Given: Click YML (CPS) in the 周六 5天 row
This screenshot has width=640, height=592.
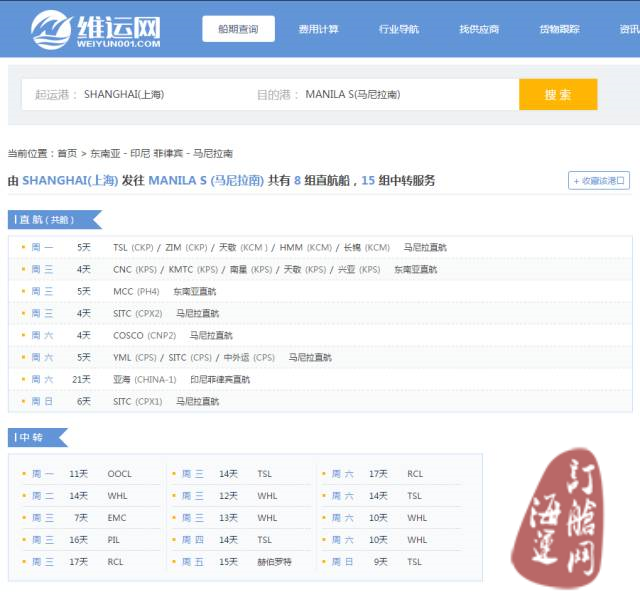Looking at the screenshot, I should [x=135, y=358].
